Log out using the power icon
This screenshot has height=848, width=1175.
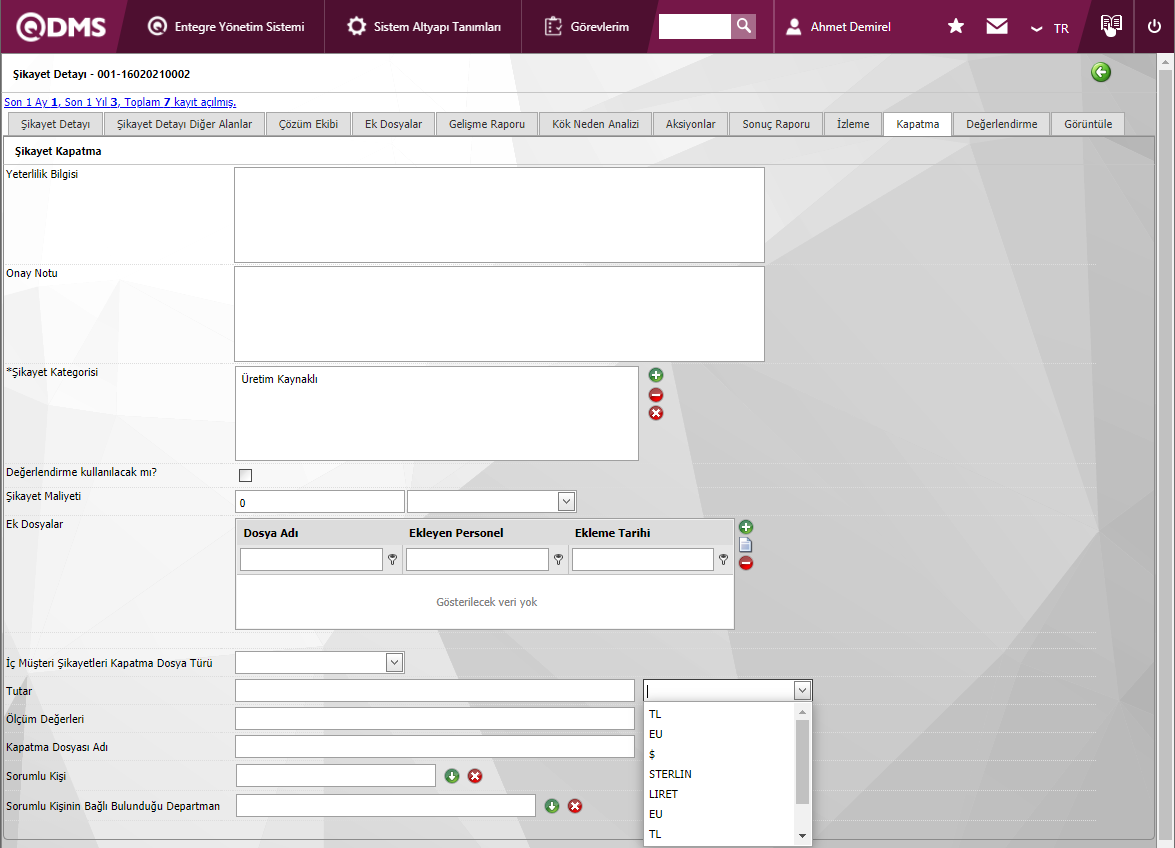(1154, 26)
